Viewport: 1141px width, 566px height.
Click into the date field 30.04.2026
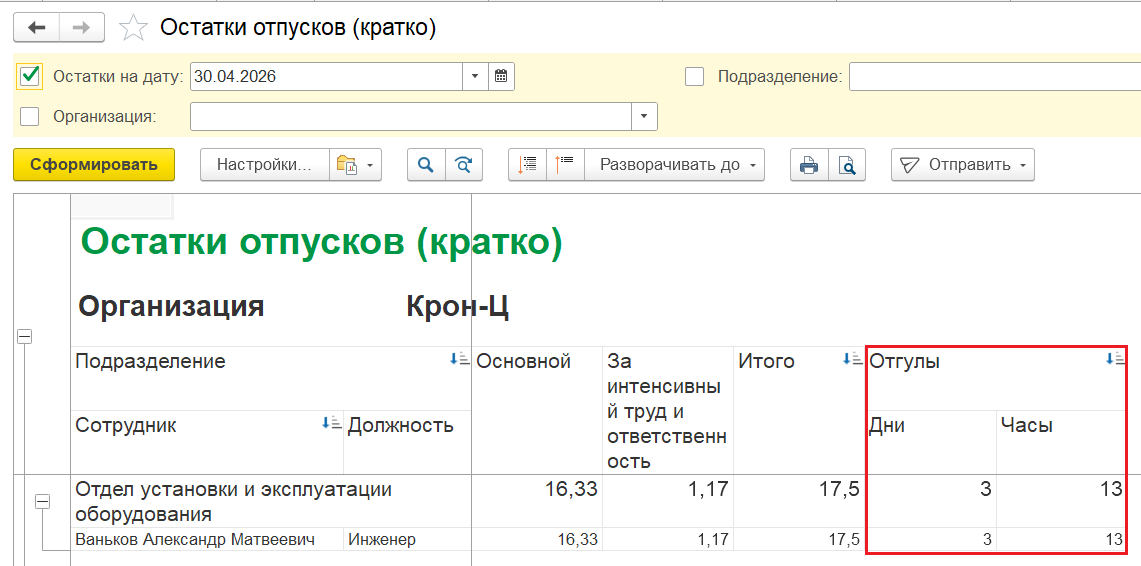327,76
